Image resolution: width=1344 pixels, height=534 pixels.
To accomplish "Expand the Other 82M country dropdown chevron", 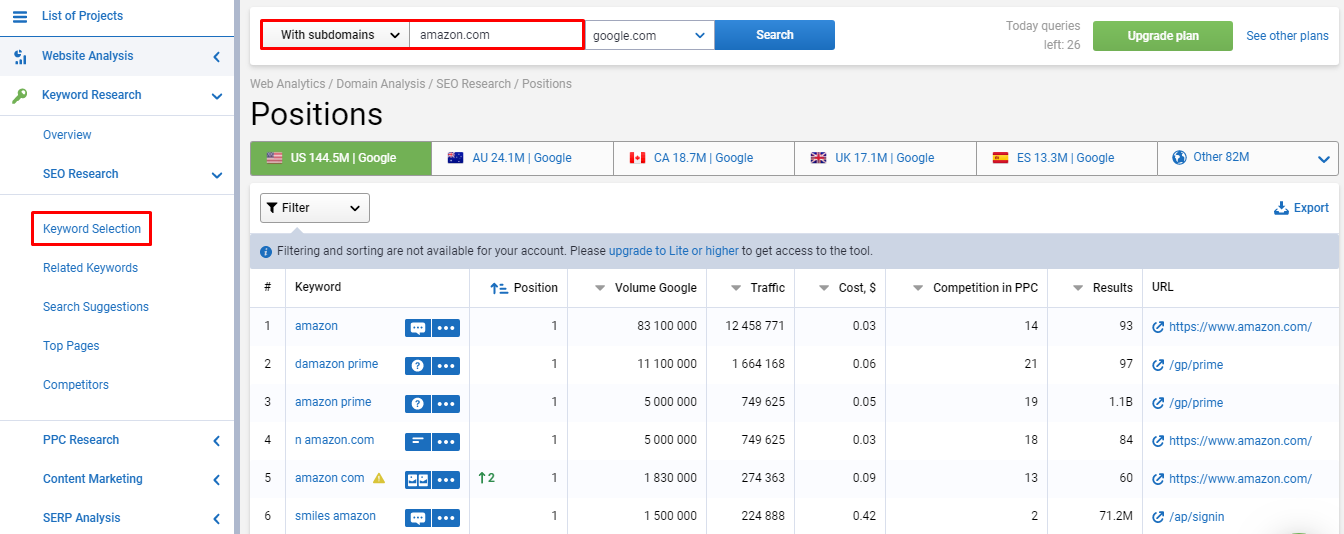I will [x=1325, y=159].
